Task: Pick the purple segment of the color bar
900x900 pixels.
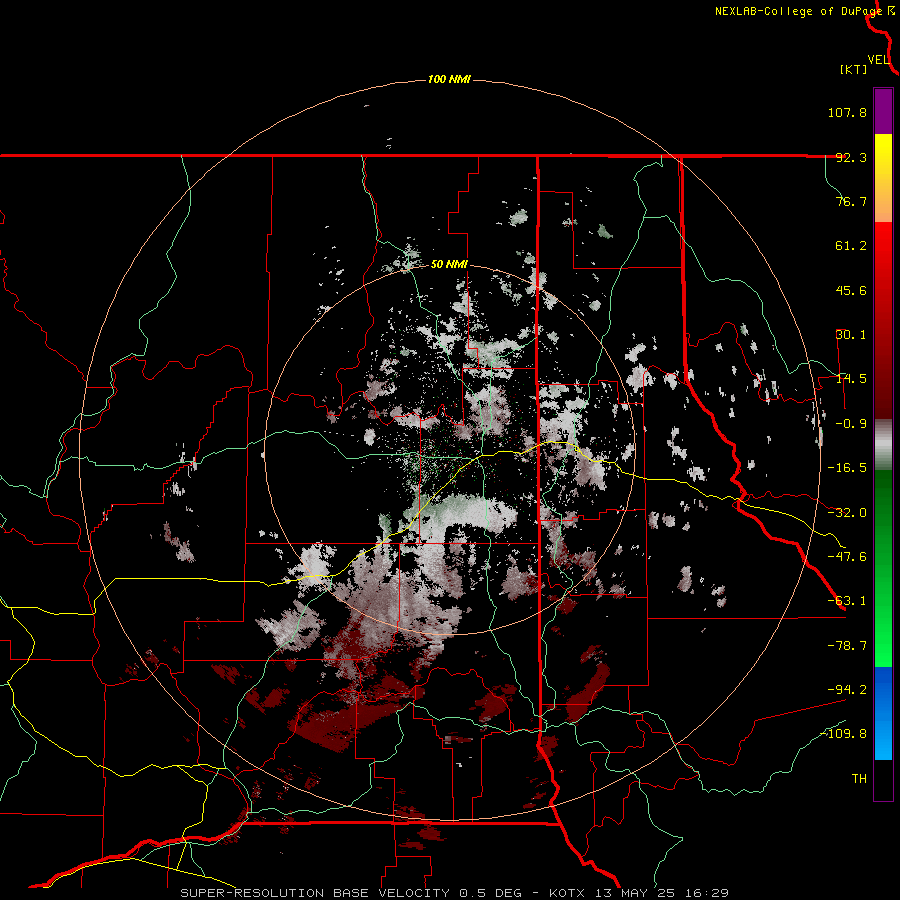Action: pos(883,111)
